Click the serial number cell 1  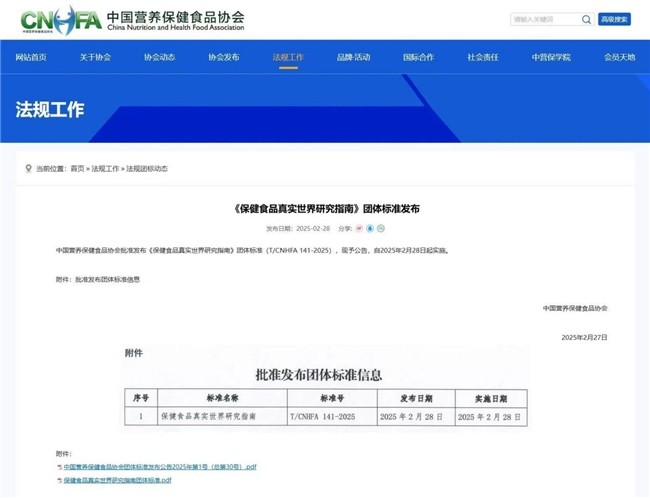(x=141, y=416)
